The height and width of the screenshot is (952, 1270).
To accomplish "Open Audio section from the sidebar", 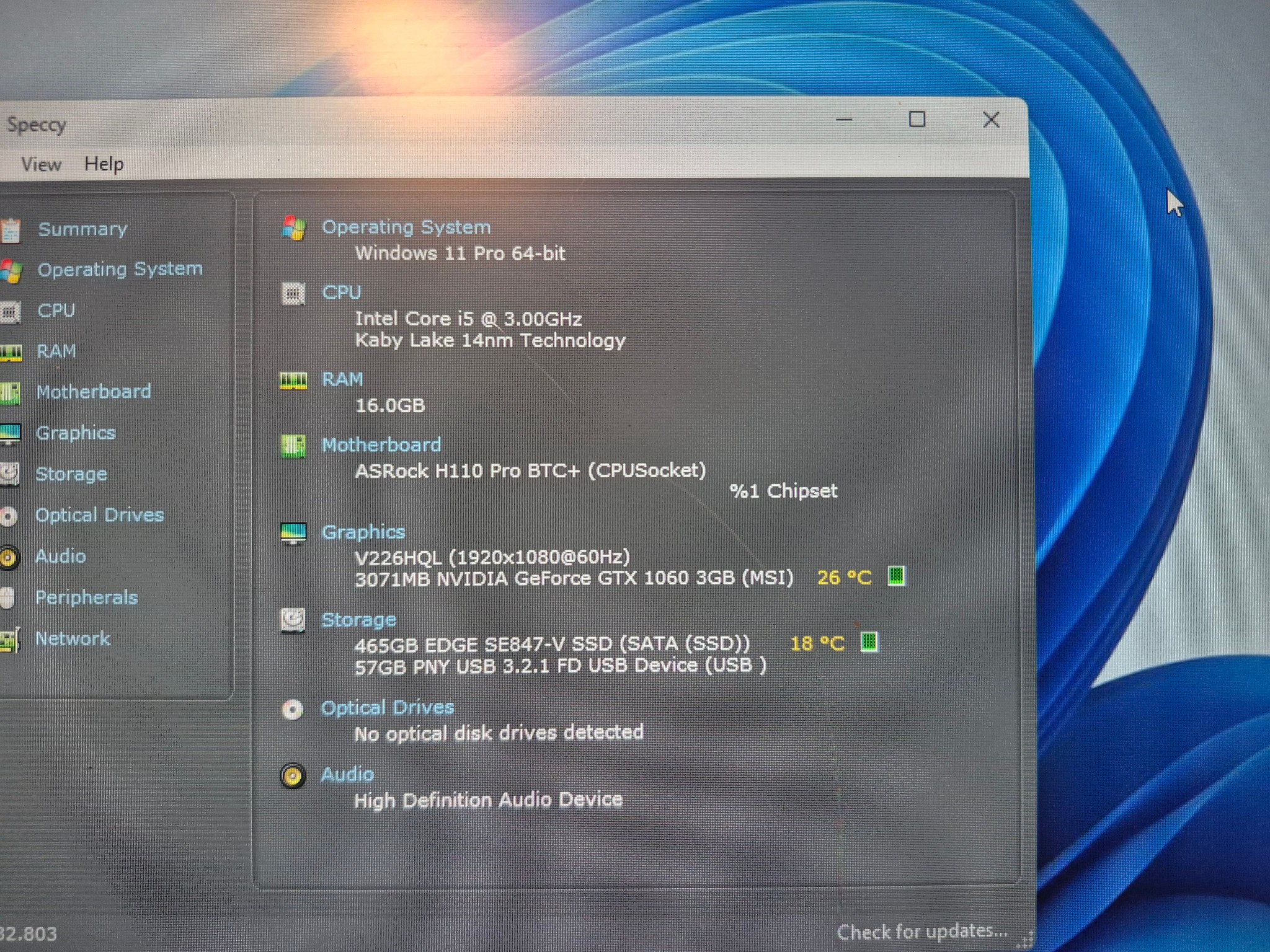I will (60, 556).
